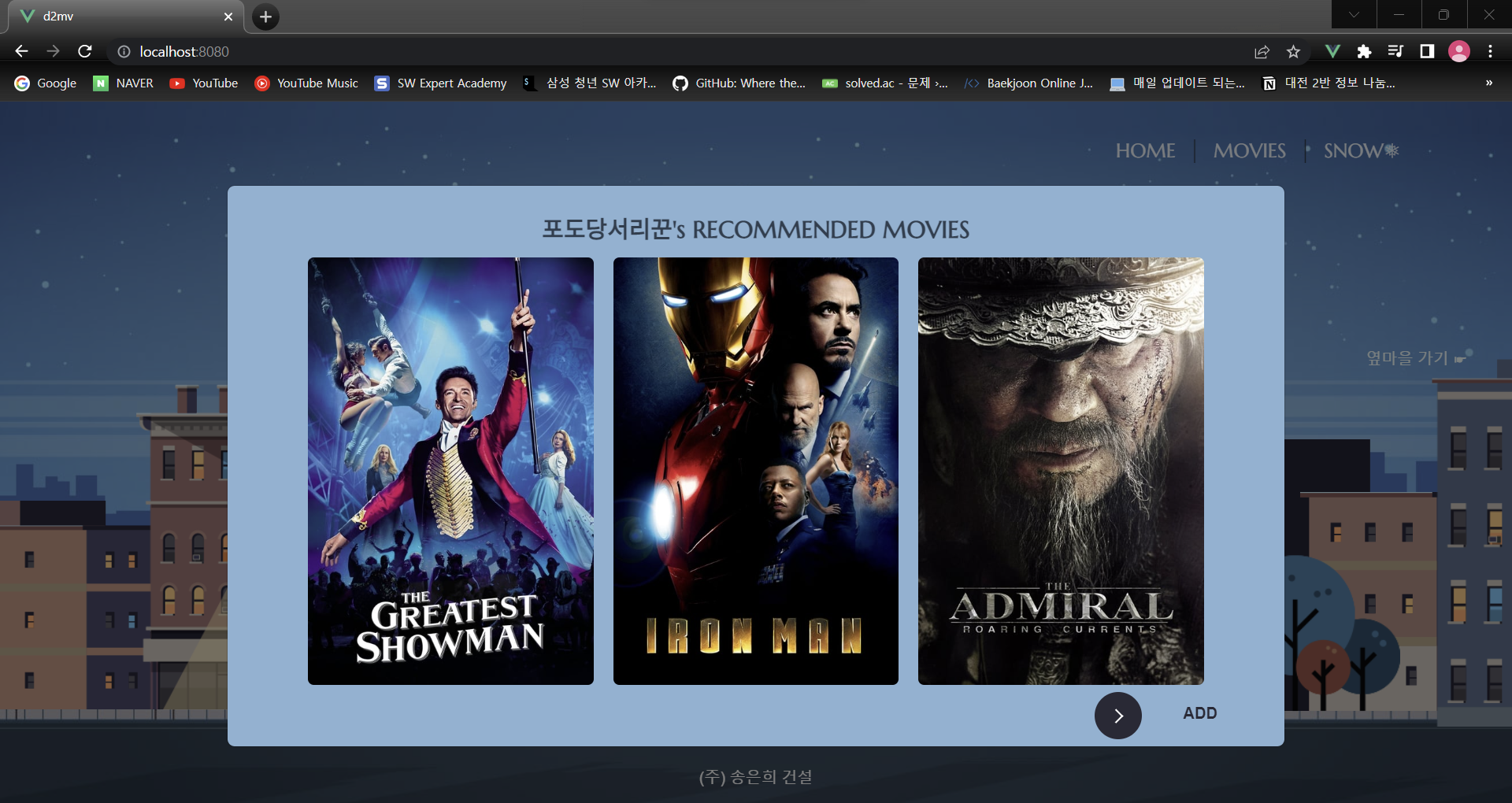Click the 옆마을 가기 link
The height and width of the screenshot is (803, 1512).
click(1406, 357)
